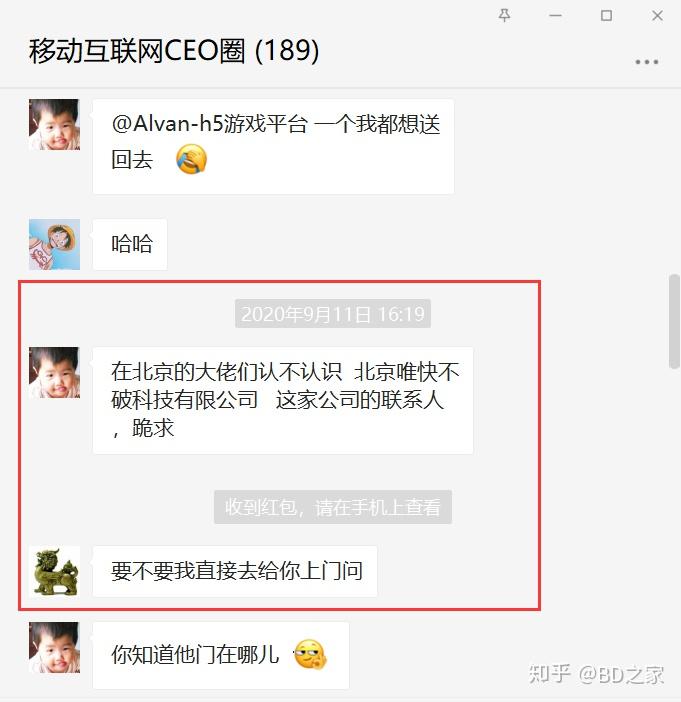This screenshot has width=681, height=702.
Task: Click the message mentioning 北京唯快不破科技有限公司
Action: coord(283,401)
